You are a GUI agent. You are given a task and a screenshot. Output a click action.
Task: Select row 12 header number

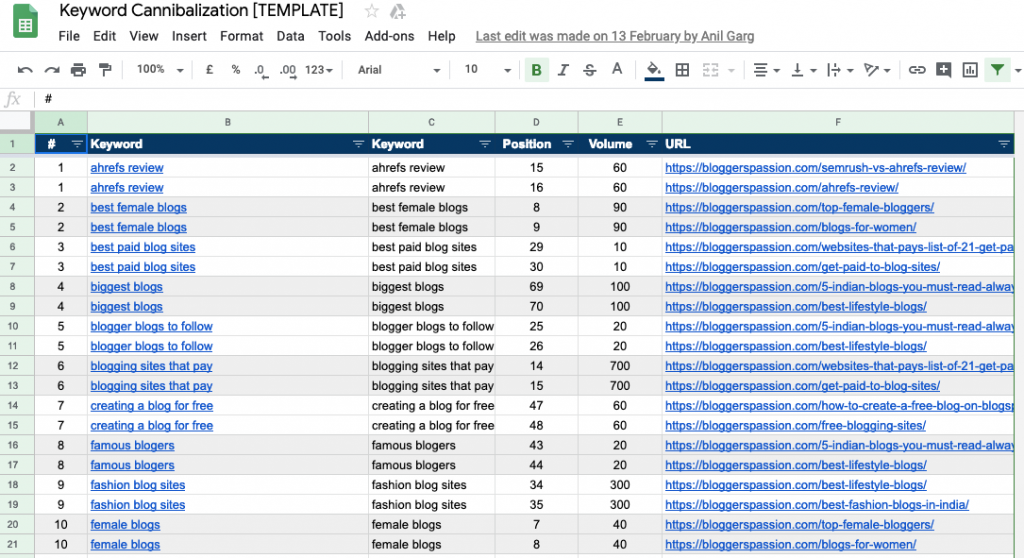(13, 366)
